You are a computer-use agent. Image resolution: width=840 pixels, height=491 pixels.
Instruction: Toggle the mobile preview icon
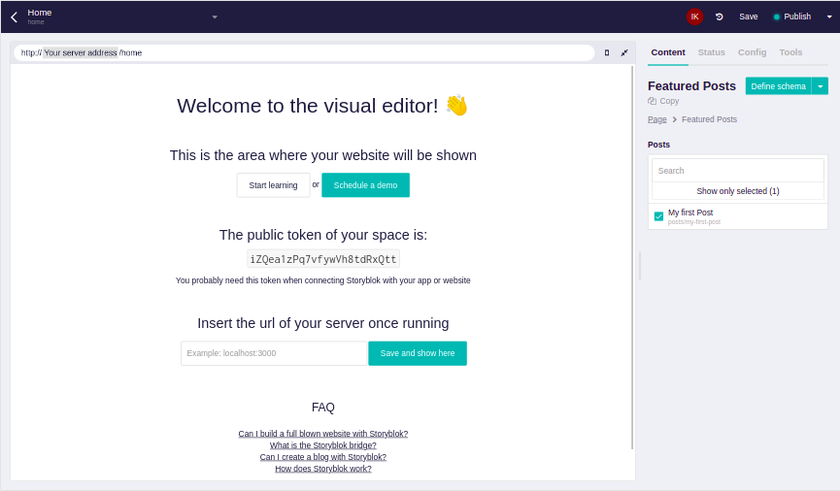(606, 52)
